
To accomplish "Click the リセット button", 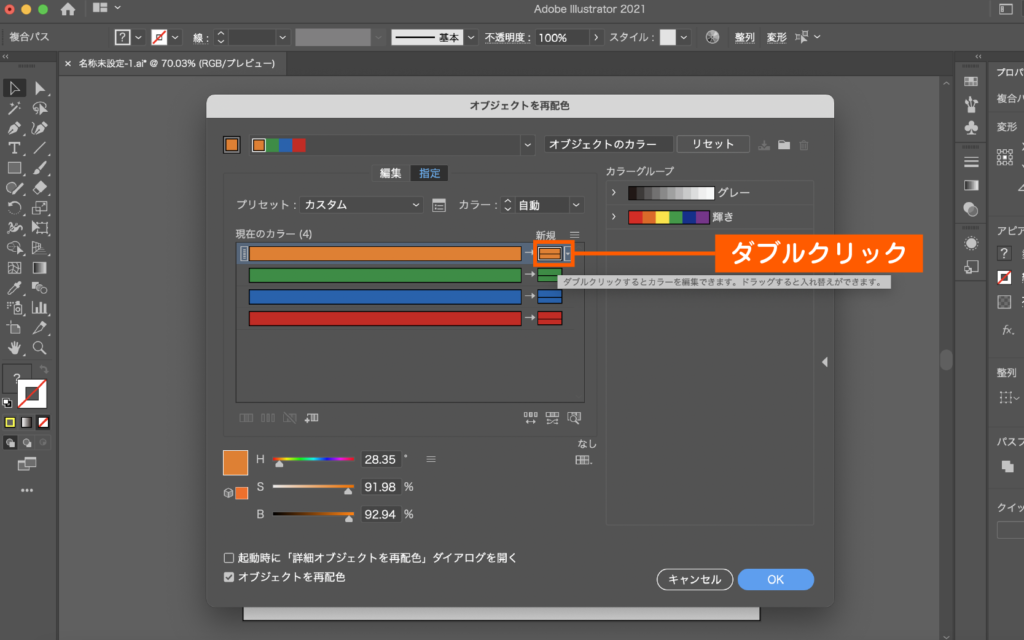I will (712, 143).
